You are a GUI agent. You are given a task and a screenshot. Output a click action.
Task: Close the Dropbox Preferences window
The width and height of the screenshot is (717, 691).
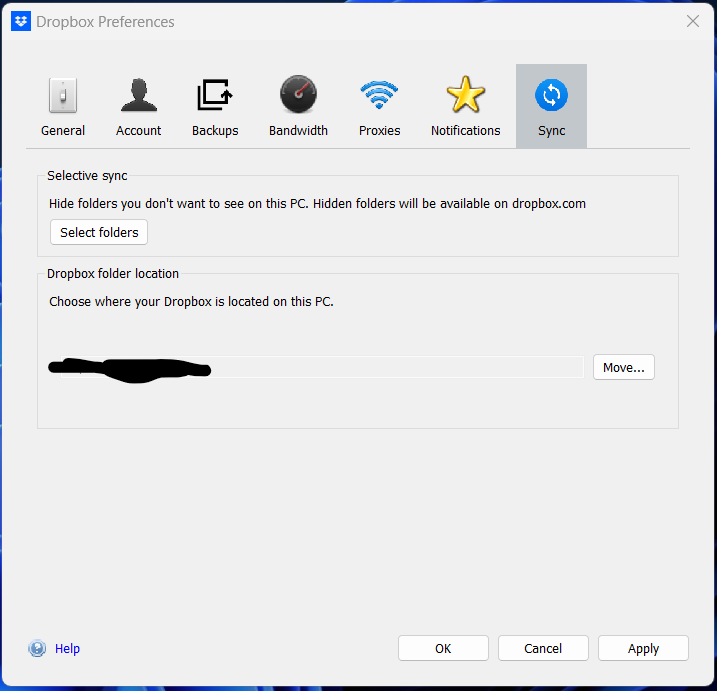(x=693, y=21)
